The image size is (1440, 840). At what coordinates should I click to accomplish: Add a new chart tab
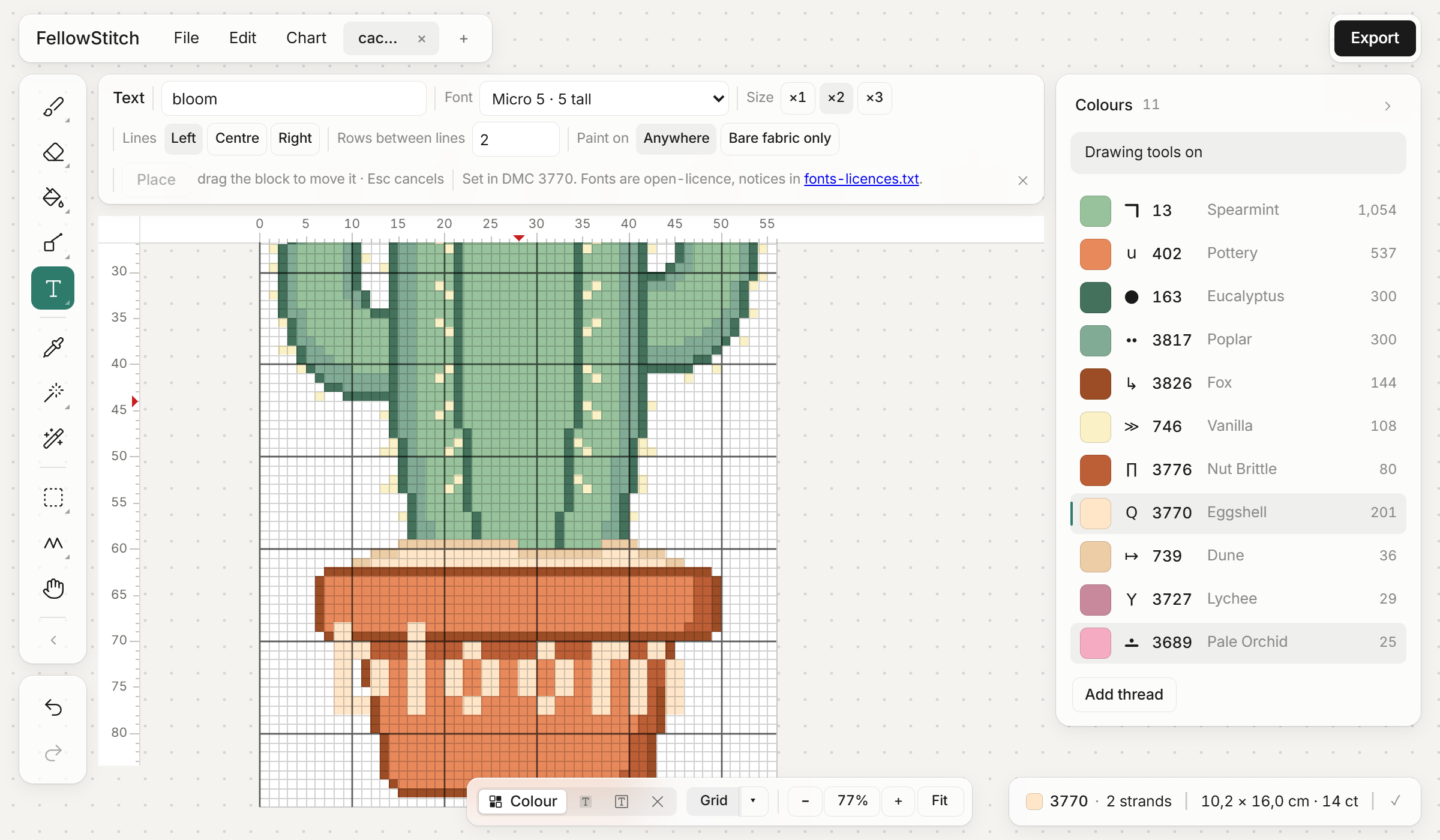click(463, 39)
